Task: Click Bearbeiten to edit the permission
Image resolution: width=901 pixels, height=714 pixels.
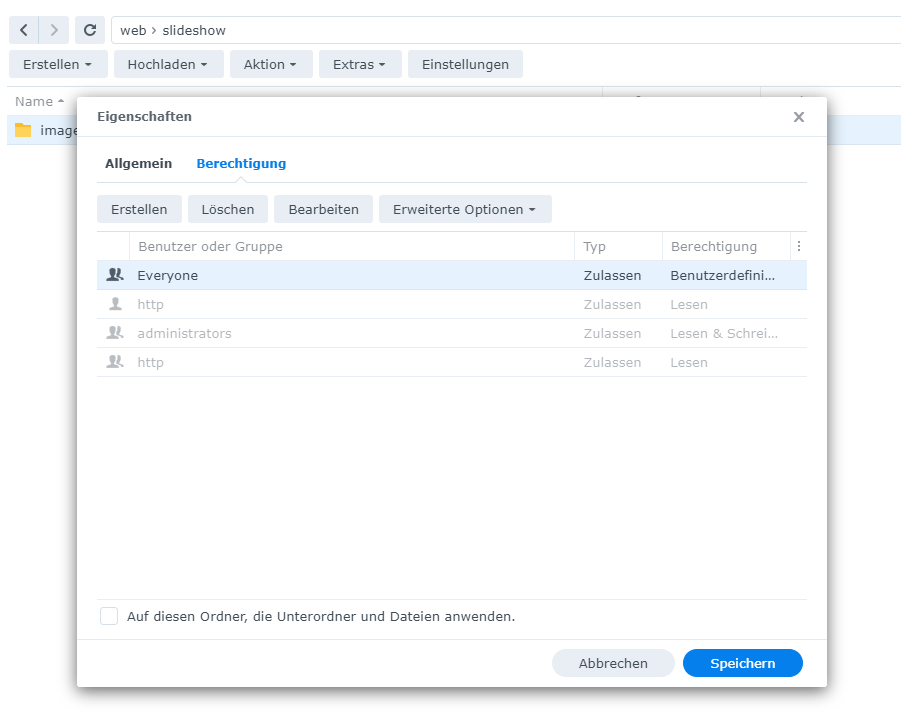Action: point(323,209)
